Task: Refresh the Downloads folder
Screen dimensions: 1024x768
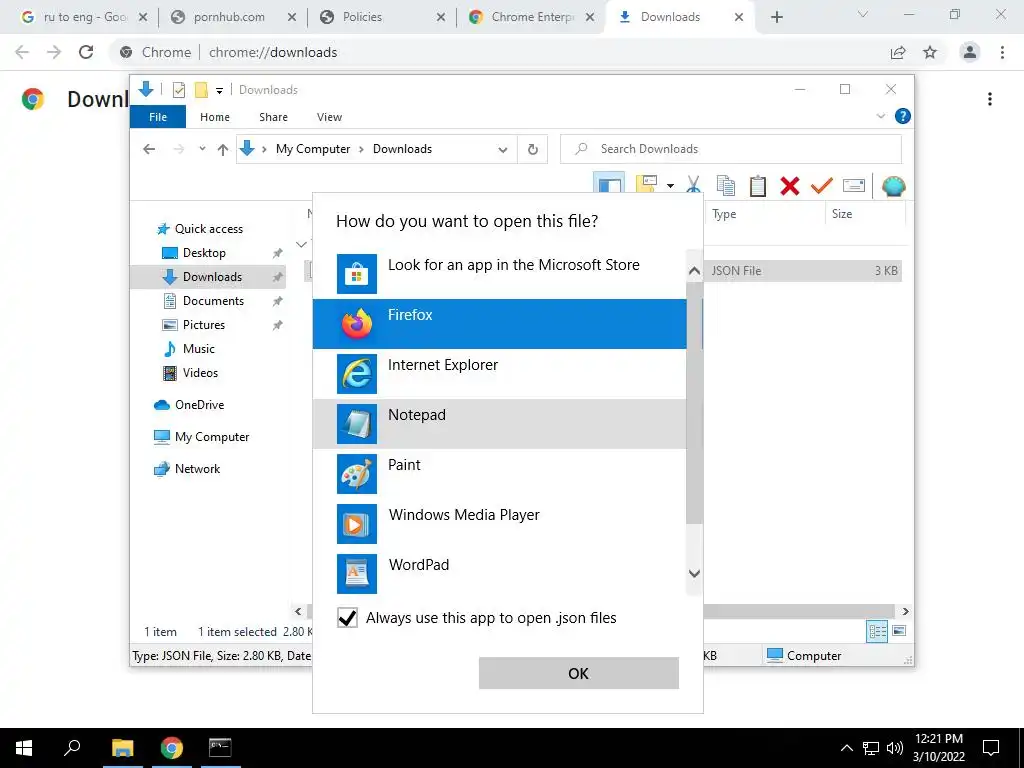Action: click(x=533, y=150)
